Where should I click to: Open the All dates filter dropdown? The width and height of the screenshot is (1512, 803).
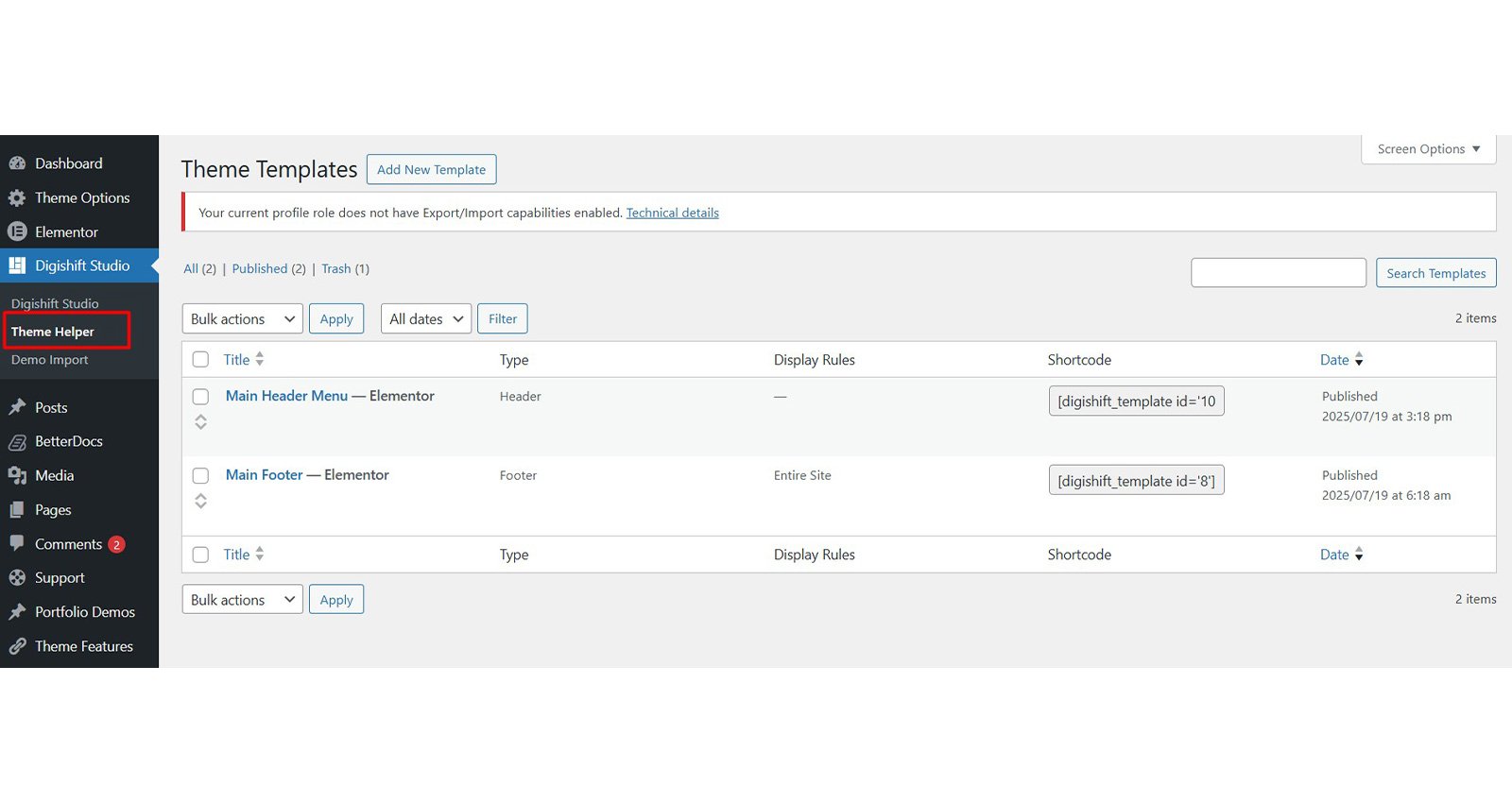(425, 319)
